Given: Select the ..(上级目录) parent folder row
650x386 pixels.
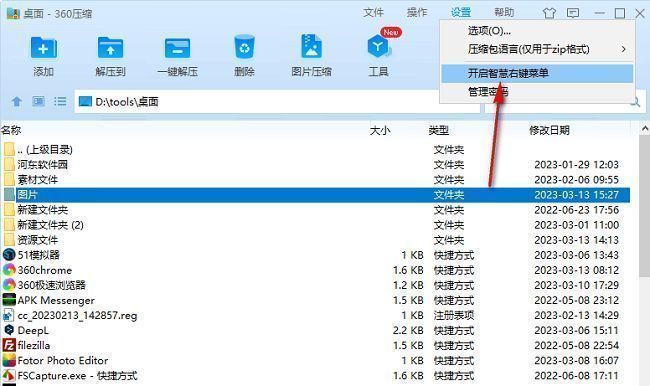Looking at the screenshot, I should (315, 150).
